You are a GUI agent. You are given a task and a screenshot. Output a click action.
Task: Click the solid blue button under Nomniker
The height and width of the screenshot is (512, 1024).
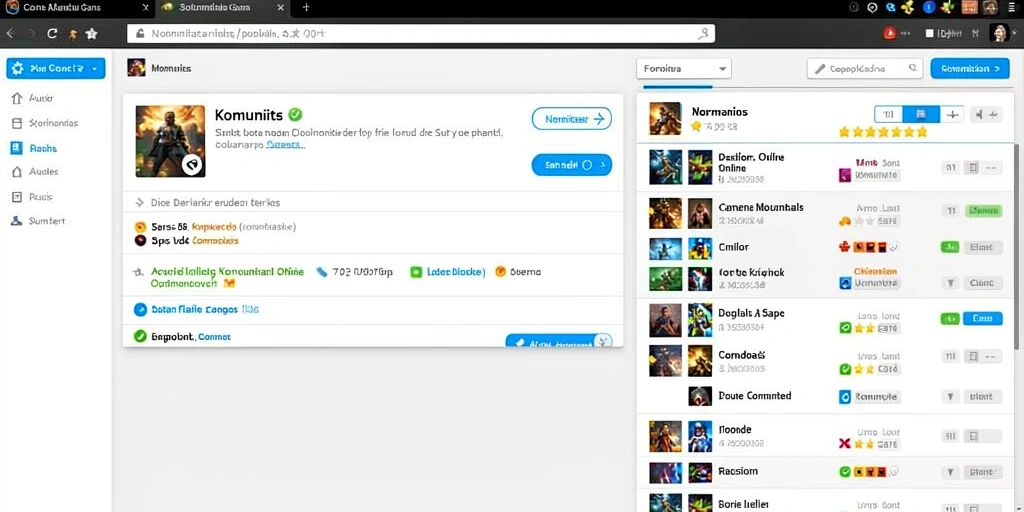click(x=571, y=165)
